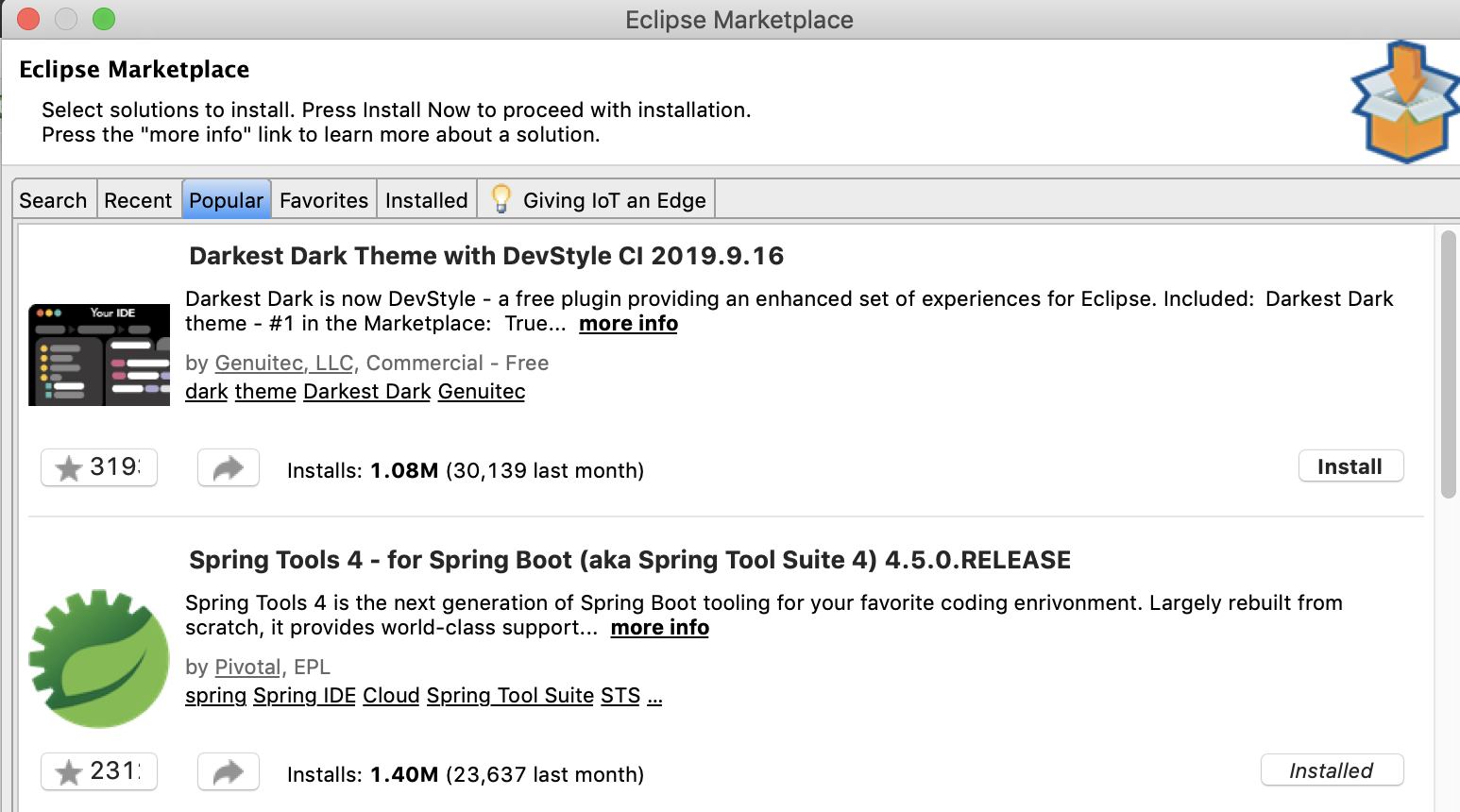Share the Spring Tools 4 solution

pyautogui.click(x=229, y=771)
